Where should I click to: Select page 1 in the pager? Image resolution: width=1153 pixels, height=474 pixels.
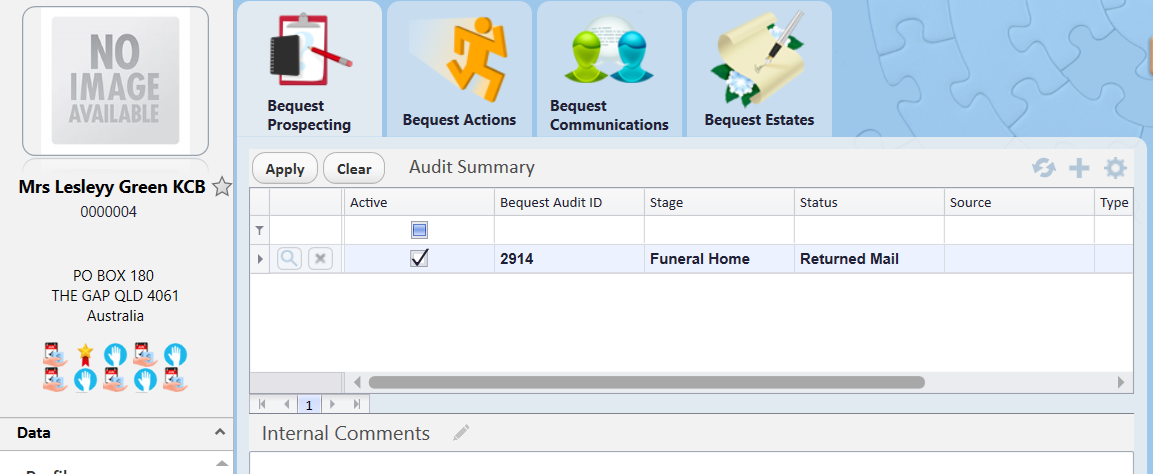pyautogui.click(x=309, y=405)
